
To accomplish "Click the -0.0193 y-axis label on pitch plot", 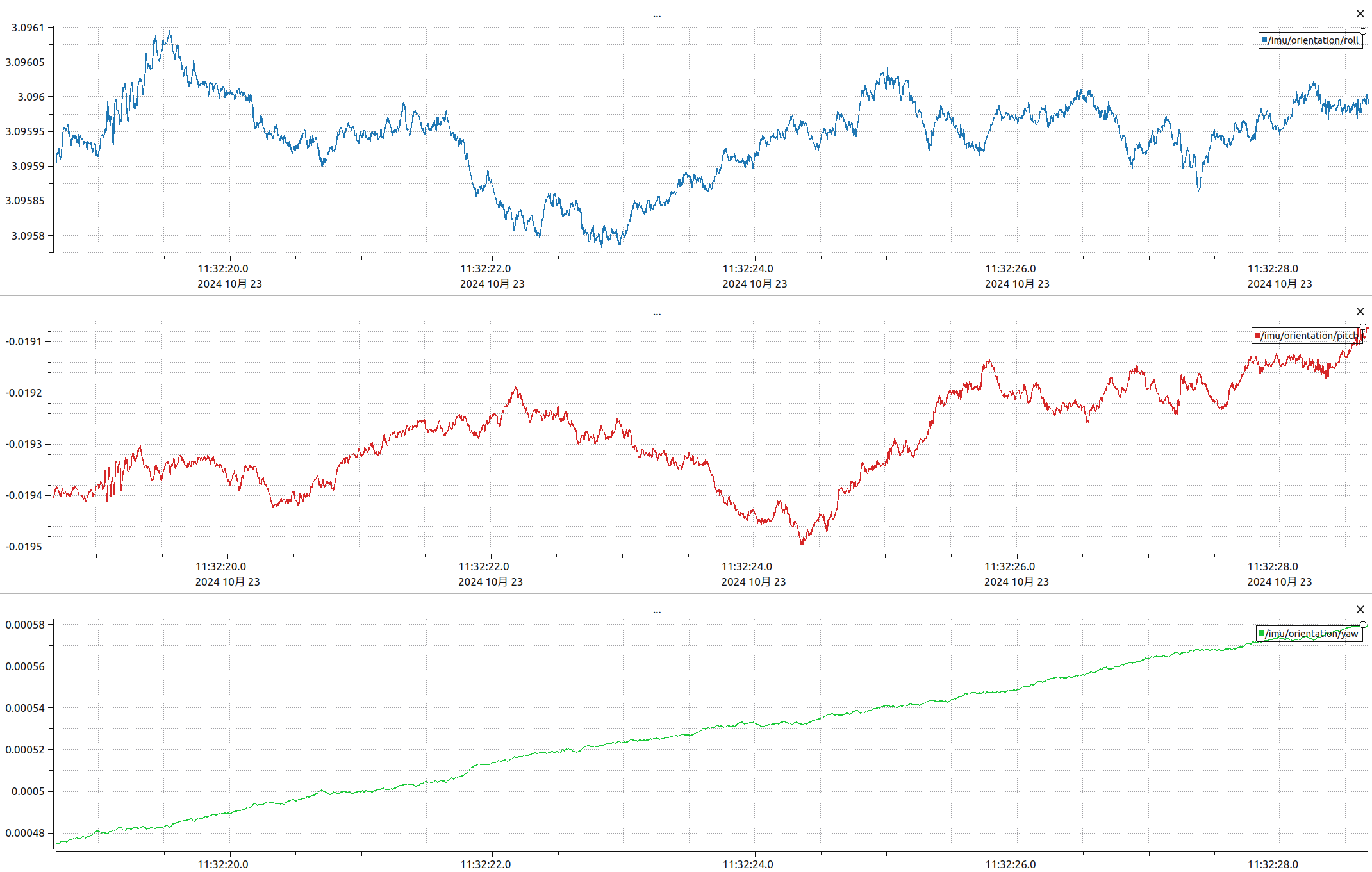I will 24,444.
